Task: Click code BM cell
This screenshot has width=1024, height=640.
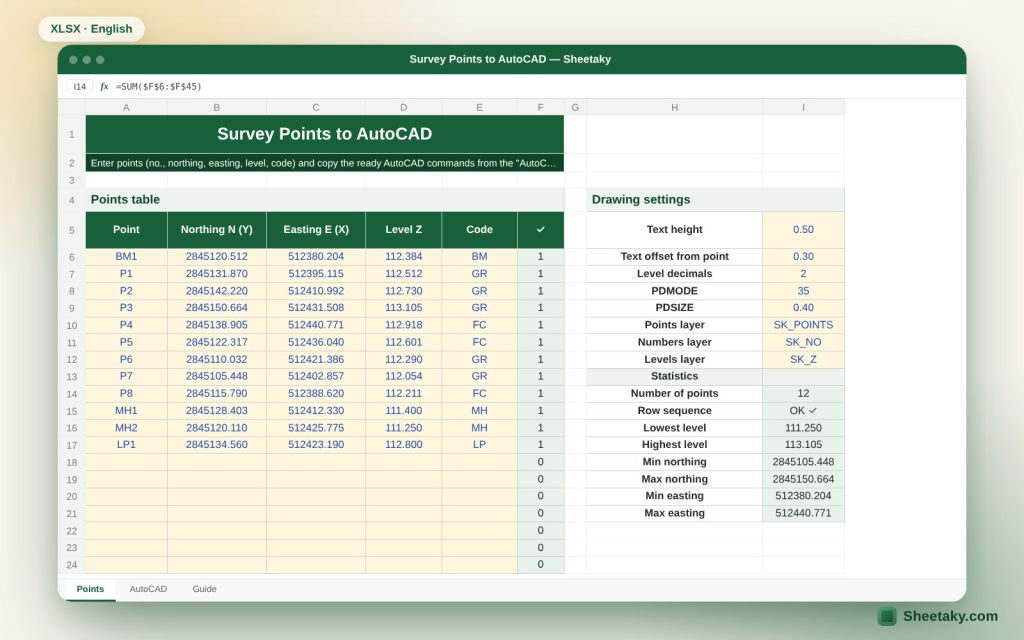Action: click(479, 257)
